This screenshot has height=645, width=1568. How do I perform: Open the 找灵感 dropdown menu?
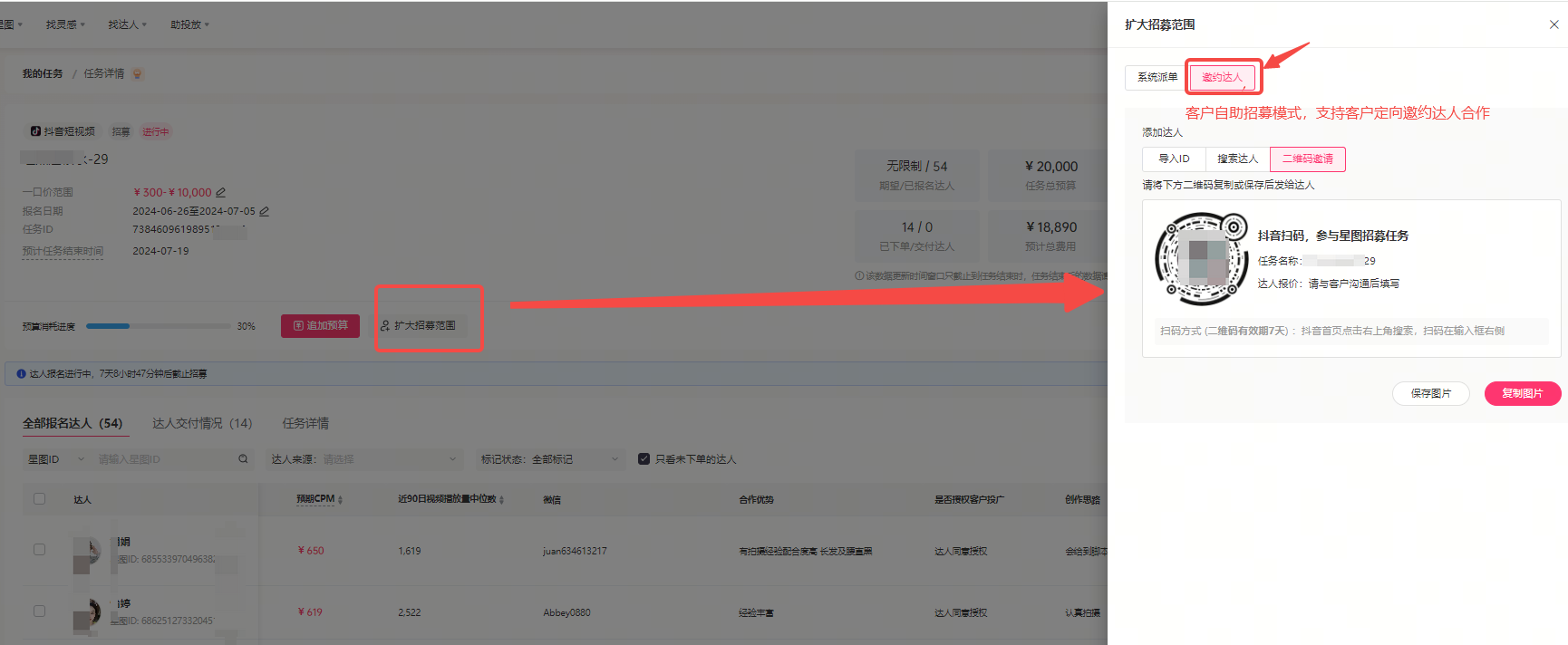click(65, 24)
